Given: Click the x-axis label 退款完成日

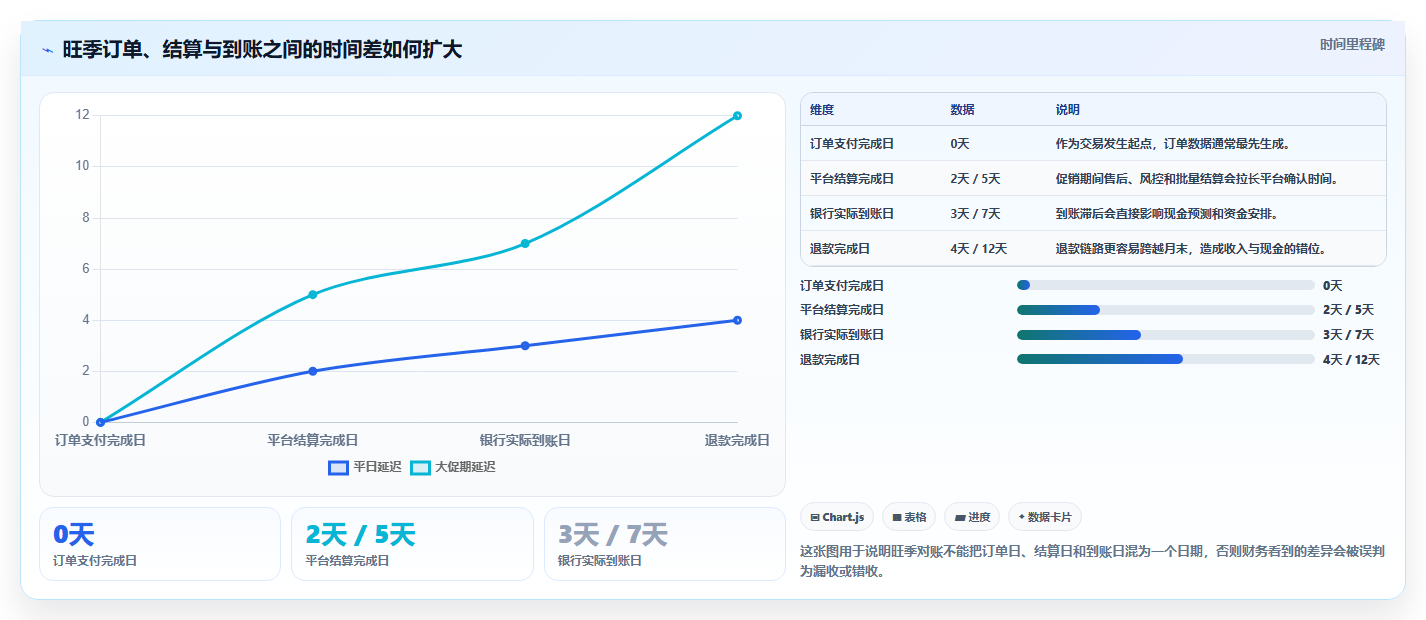Looking at the screenshot, I should click(737, 440).
